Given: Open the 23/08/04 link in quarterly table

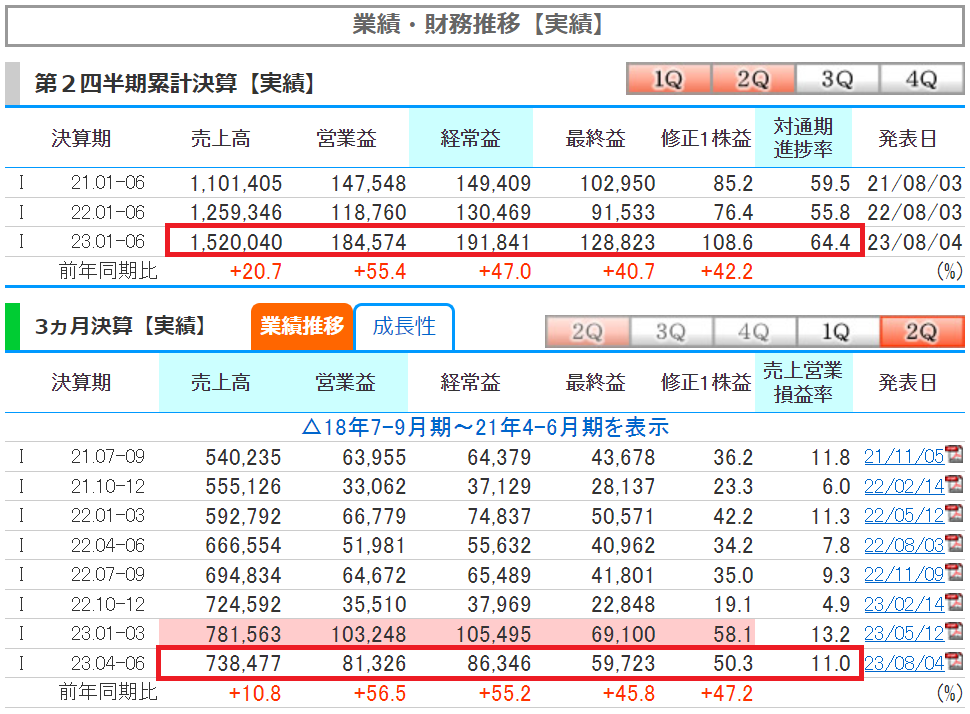Looking at the screenshot, I should point(904,663).
